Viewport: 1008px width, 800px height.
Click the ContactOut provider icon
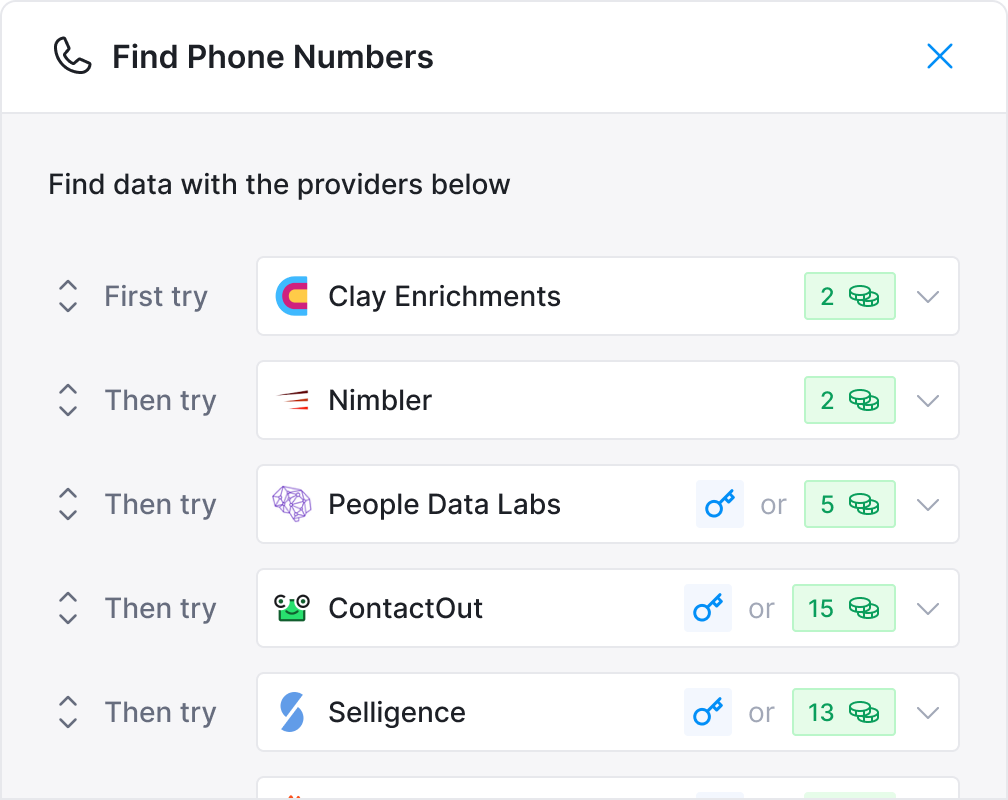(x=291, y=608)
